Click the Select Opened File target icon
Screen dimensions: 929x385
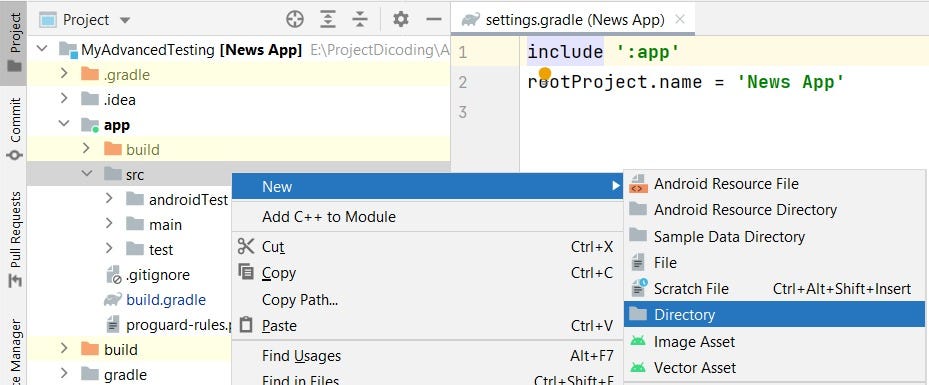[294, 20]
